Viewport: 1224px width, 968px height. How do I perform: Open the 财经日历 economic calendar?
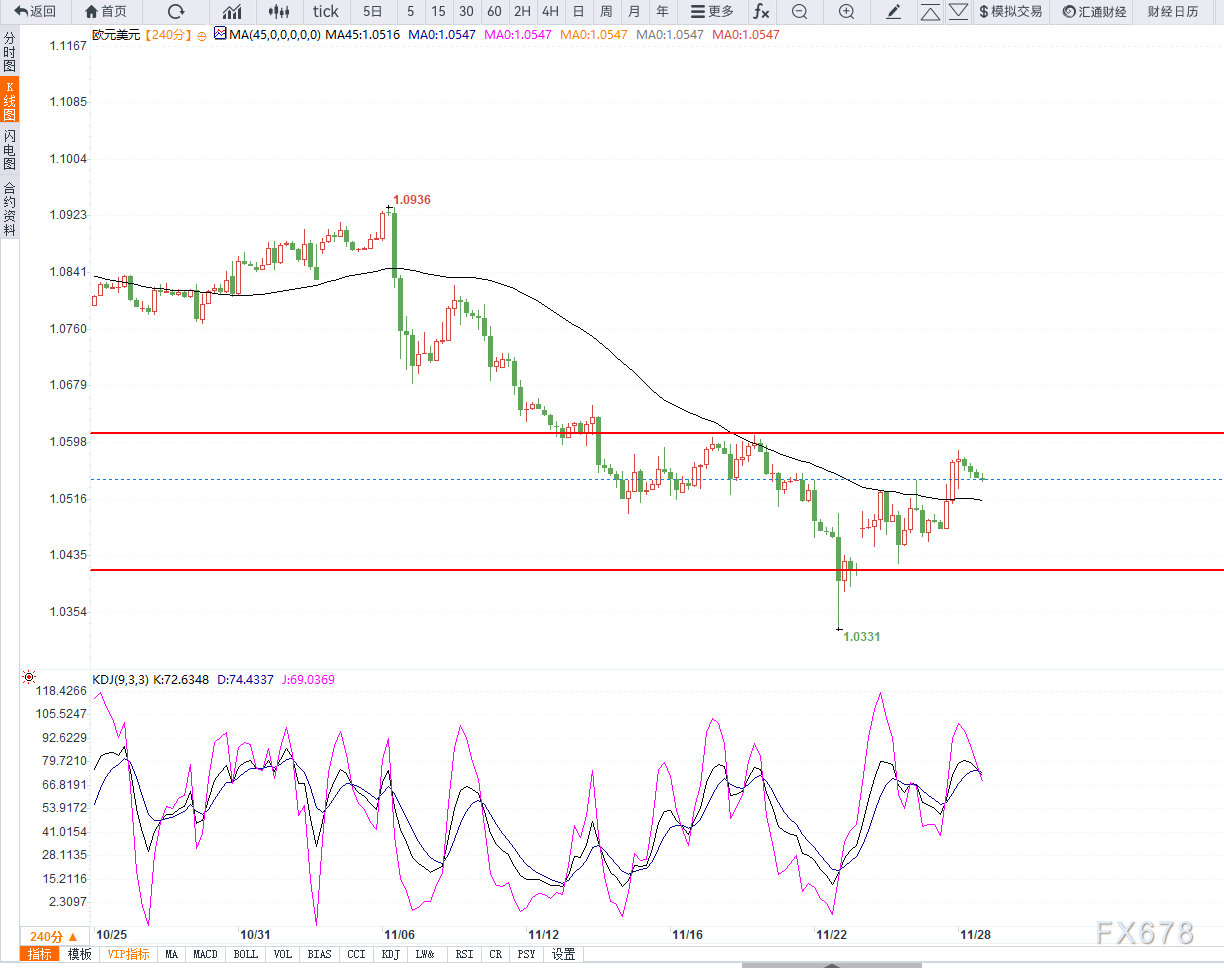point(1173,12)
